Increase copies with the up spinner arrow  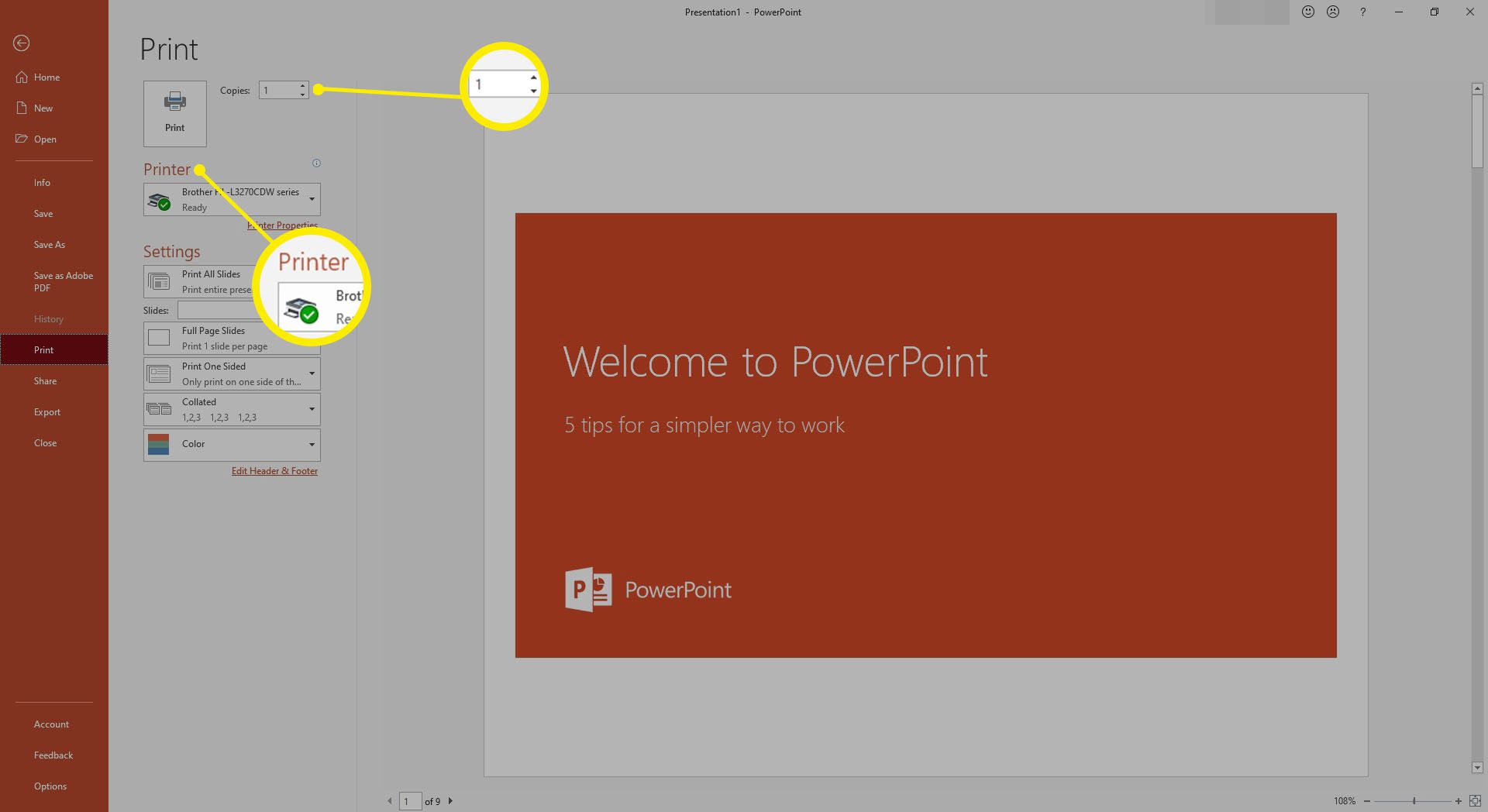tap(303, 85)
